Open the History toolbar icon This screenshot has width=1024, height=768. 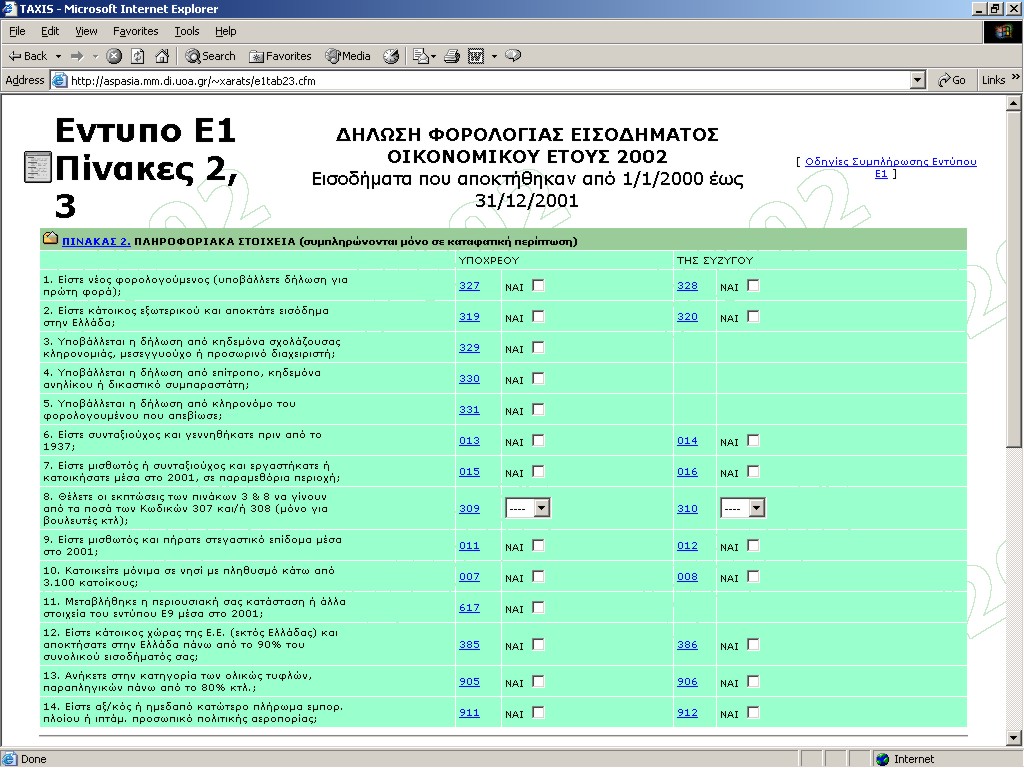(x=391, y=56)
